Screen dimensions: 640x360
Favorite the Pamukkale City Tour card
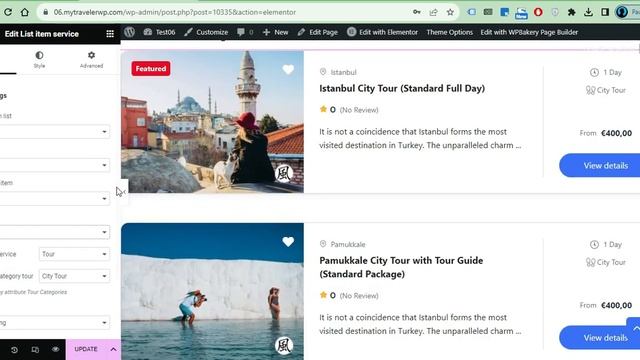tap(288, 242)
